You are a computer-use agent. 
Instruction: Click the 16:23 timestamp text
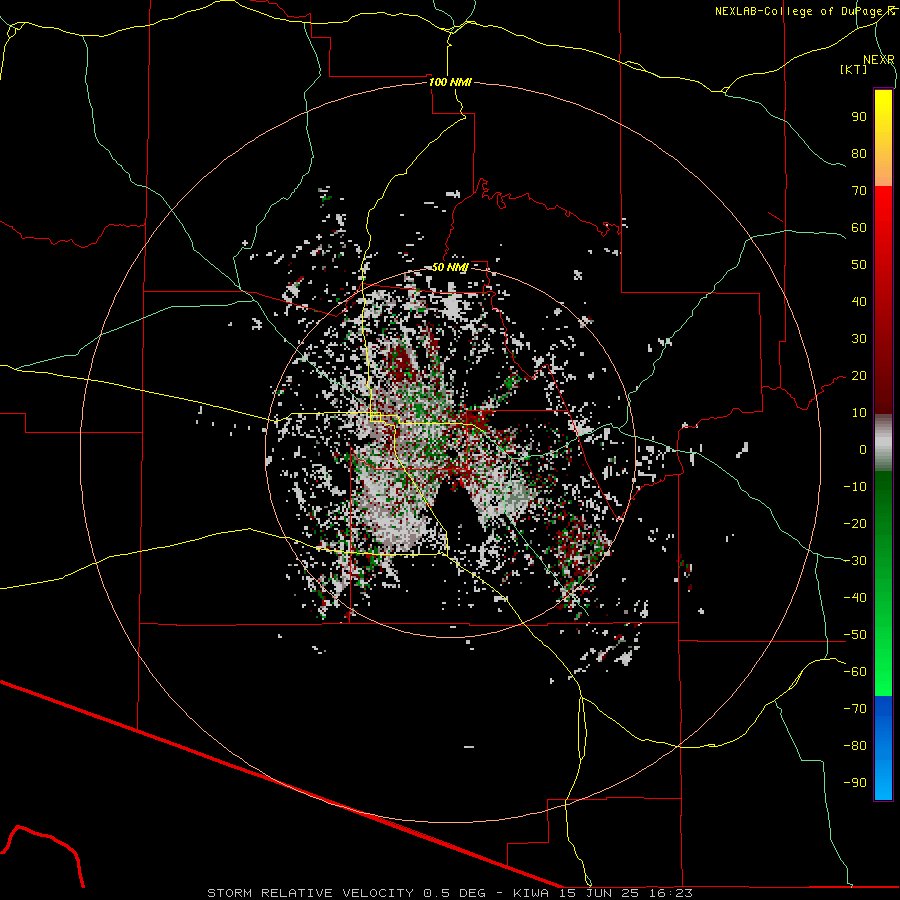671,893
